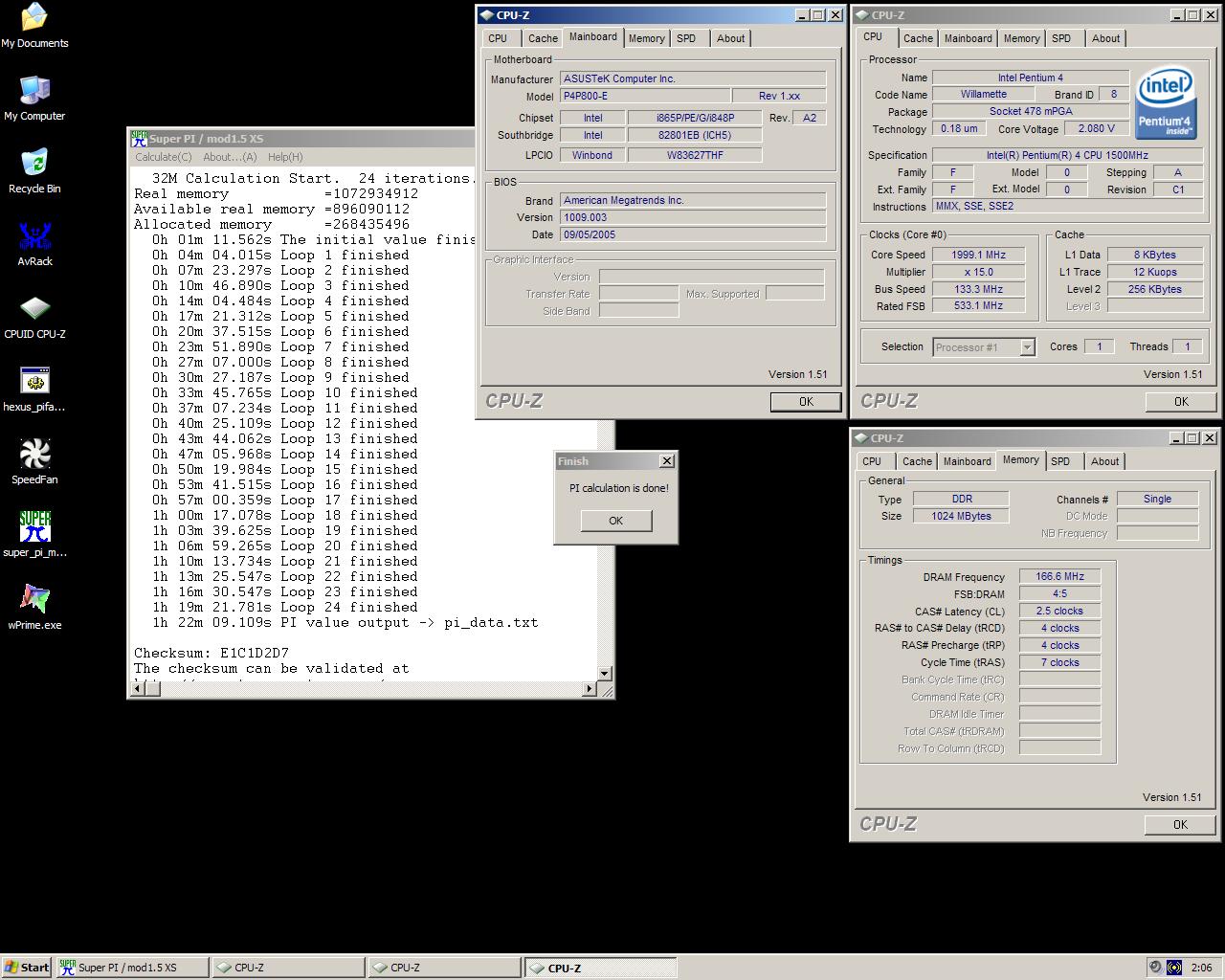Activate the third CPU-Z taskbar button
Viewport: 1225px width, 980px height.
click(x=600, y=968)
